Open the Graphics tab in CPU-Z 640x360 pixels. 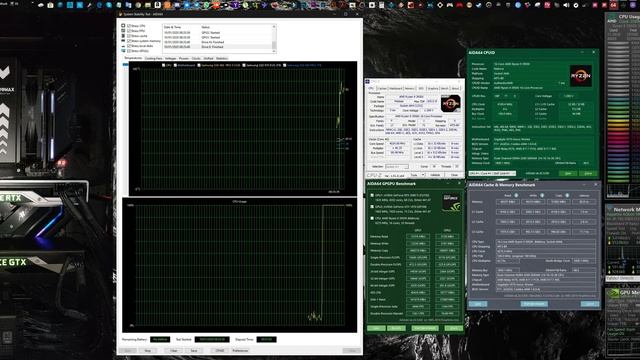click(433, 88)
